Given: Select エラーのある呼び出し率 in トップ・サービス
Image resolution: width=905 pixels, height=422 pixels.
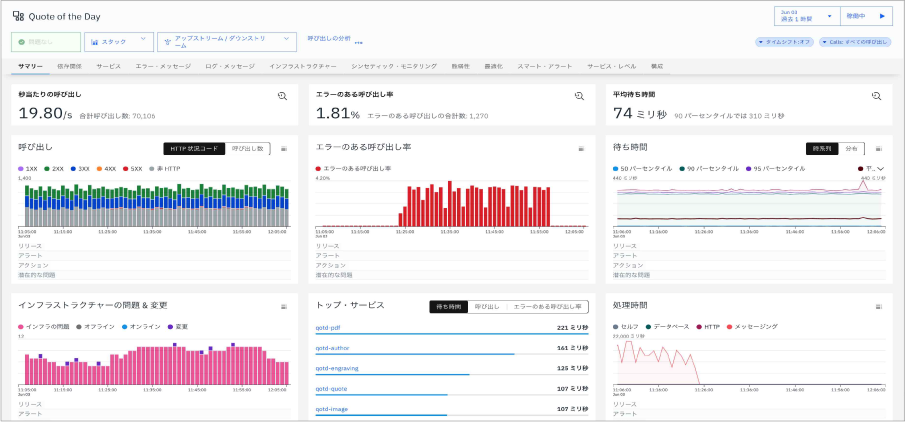Looking at the screenshot, I should 548,307.
